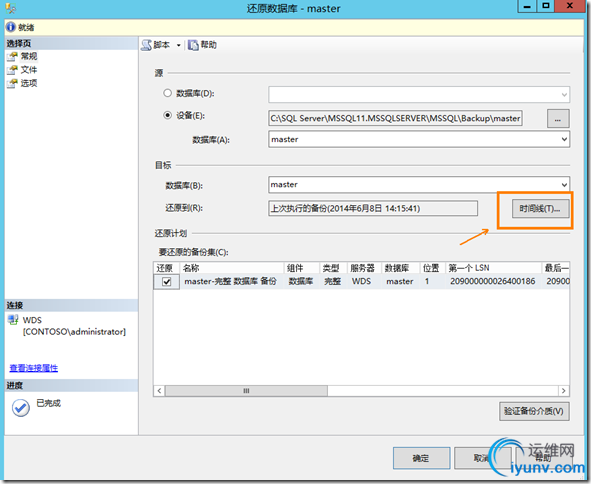The width and height of the screenshot is (591, 484).
Task: Minimize the 还原数据库 window
Action: tap(527, 6)
